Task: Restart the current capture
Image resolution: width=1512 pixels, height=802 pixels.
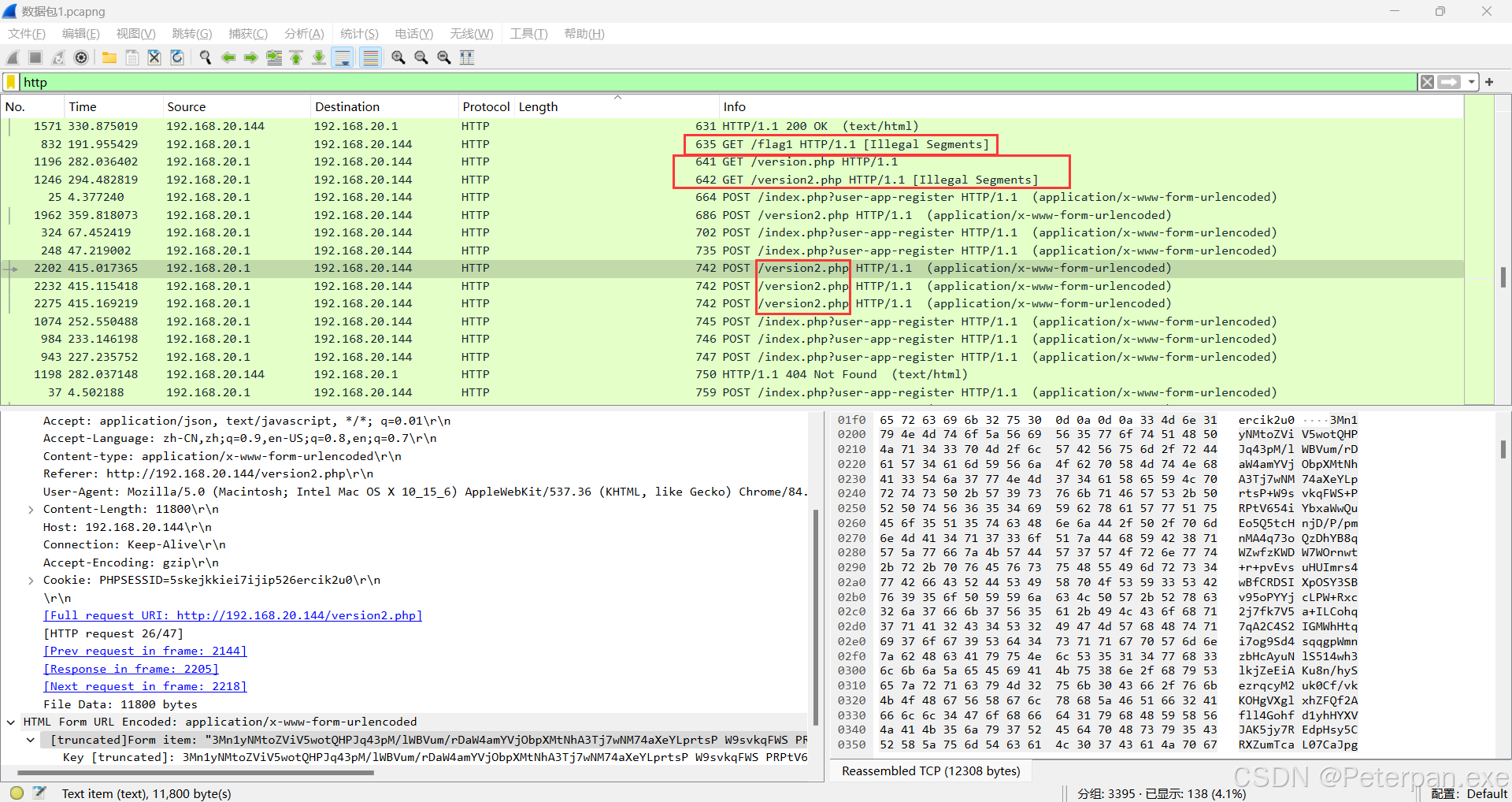Action: pos(58,58)
